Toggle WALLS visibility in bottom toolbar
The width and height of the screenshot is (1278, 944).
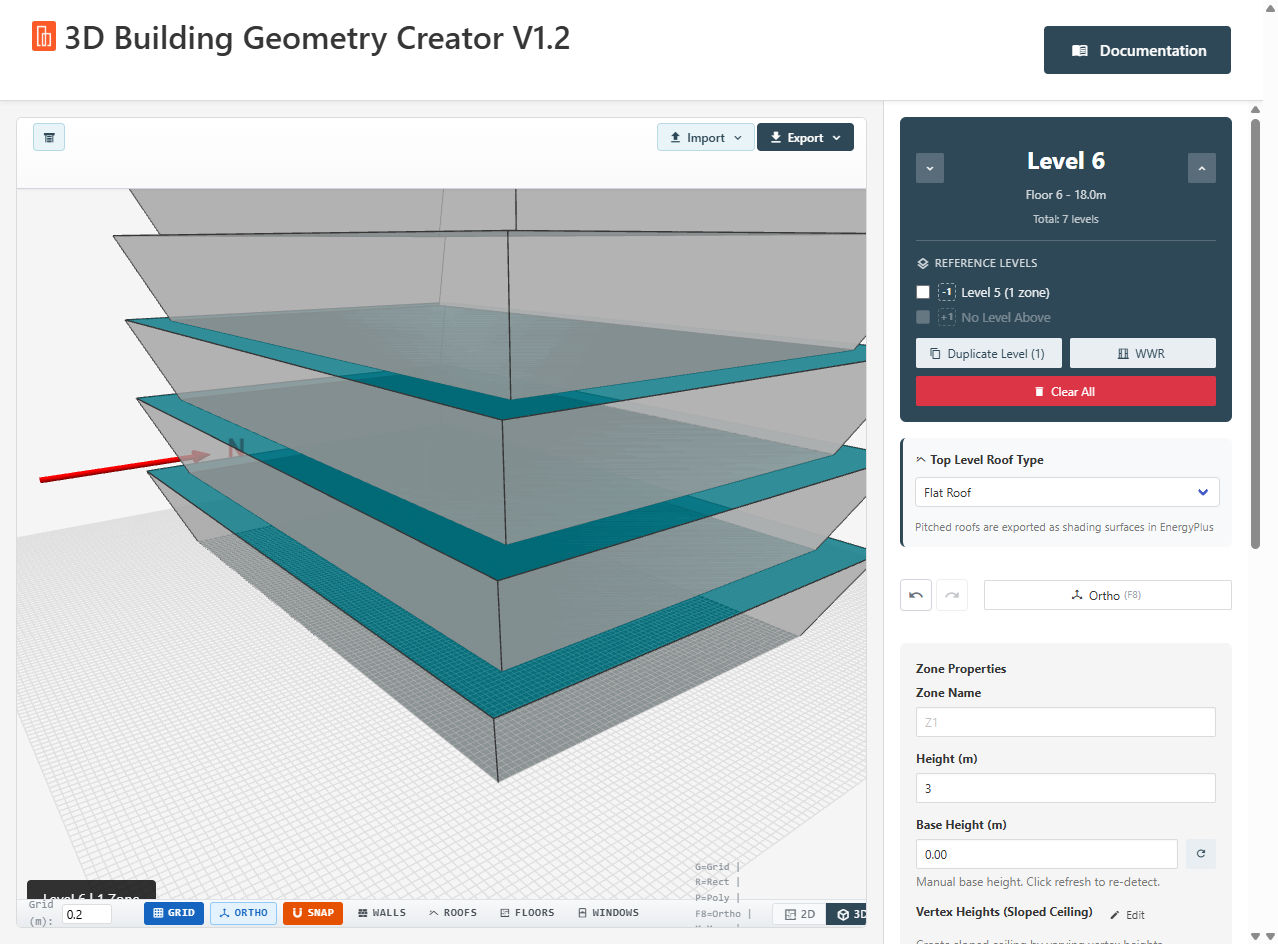pyautogui.click(x=381, y=913)
